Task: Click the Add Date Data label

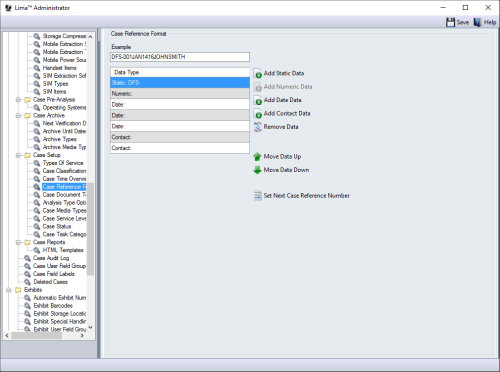Action: [x=282, y=100]
